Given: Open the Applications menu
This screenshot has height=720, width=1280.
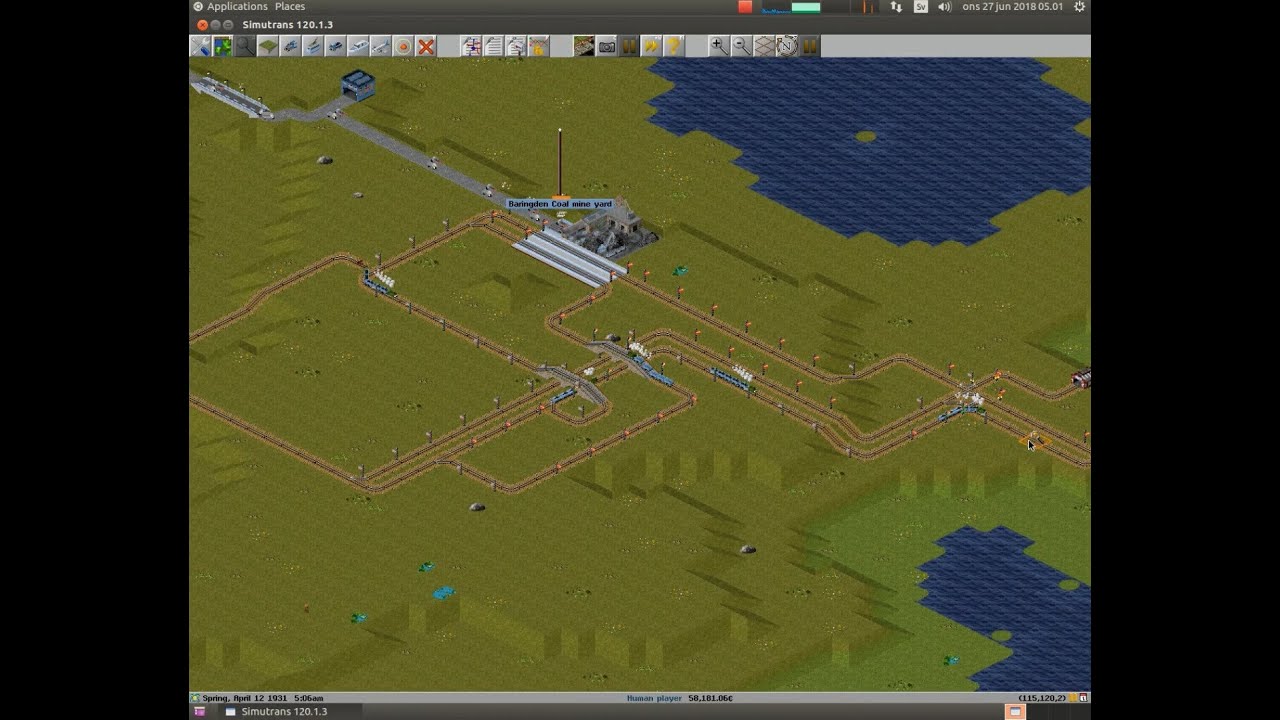Looking at the screenshot, I should (x=237, y=7).
